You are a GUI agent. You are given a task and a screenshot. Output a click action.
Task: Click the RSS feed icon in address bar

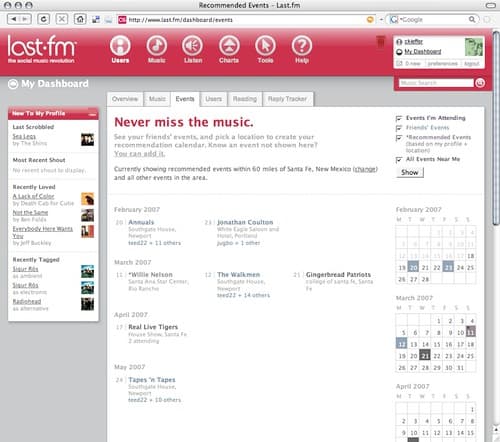click(x=370, y=20)
